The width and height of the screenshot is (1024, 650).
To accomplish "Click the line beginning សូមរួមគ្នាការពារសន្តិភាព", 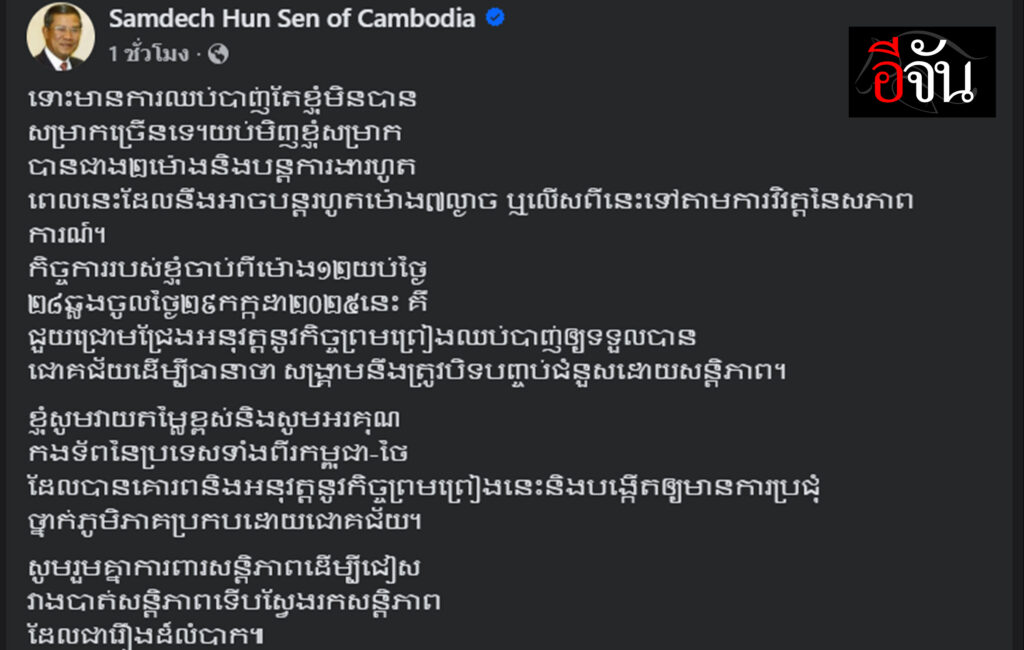I will coord(224,567).
